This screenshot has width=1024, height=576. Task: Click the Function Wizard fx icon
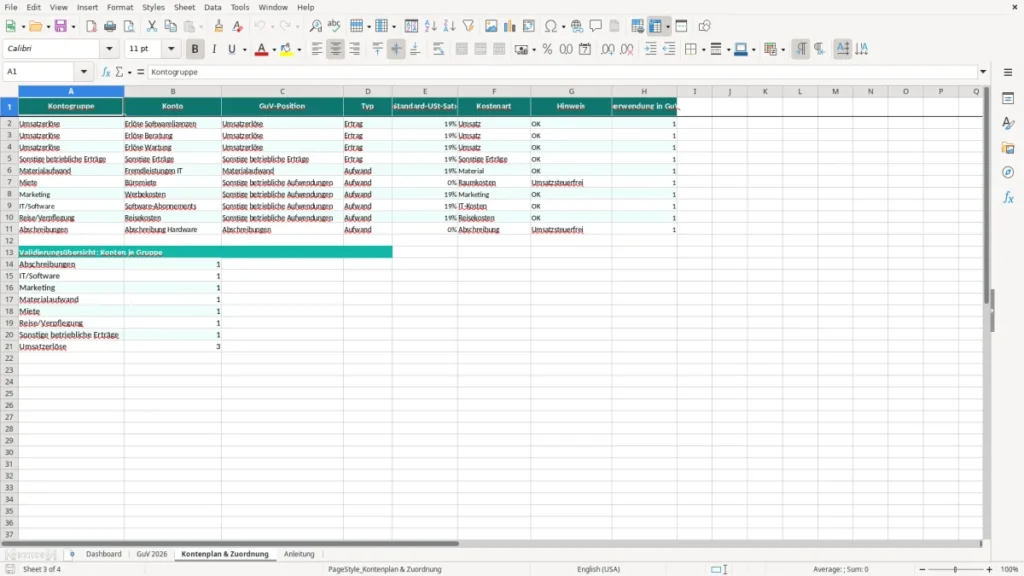click(x=106, y=72)
